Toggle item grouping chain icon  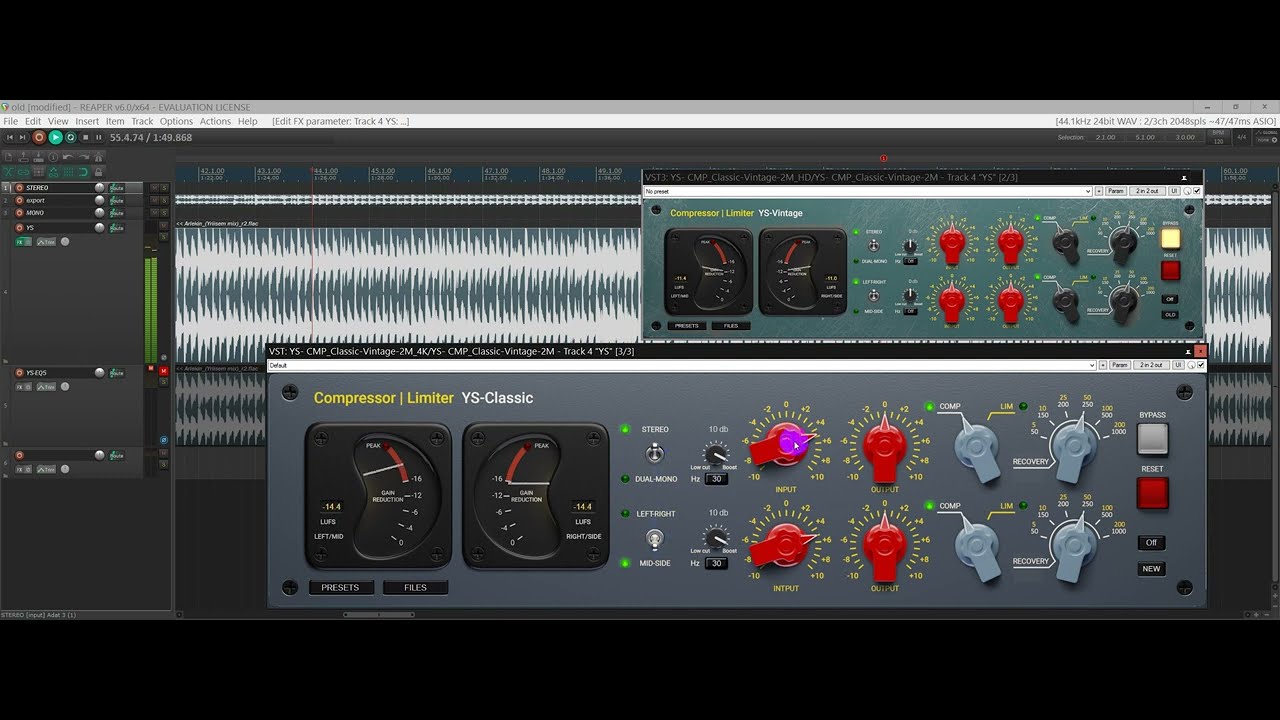pyautogui.click(x=23, y=172)
